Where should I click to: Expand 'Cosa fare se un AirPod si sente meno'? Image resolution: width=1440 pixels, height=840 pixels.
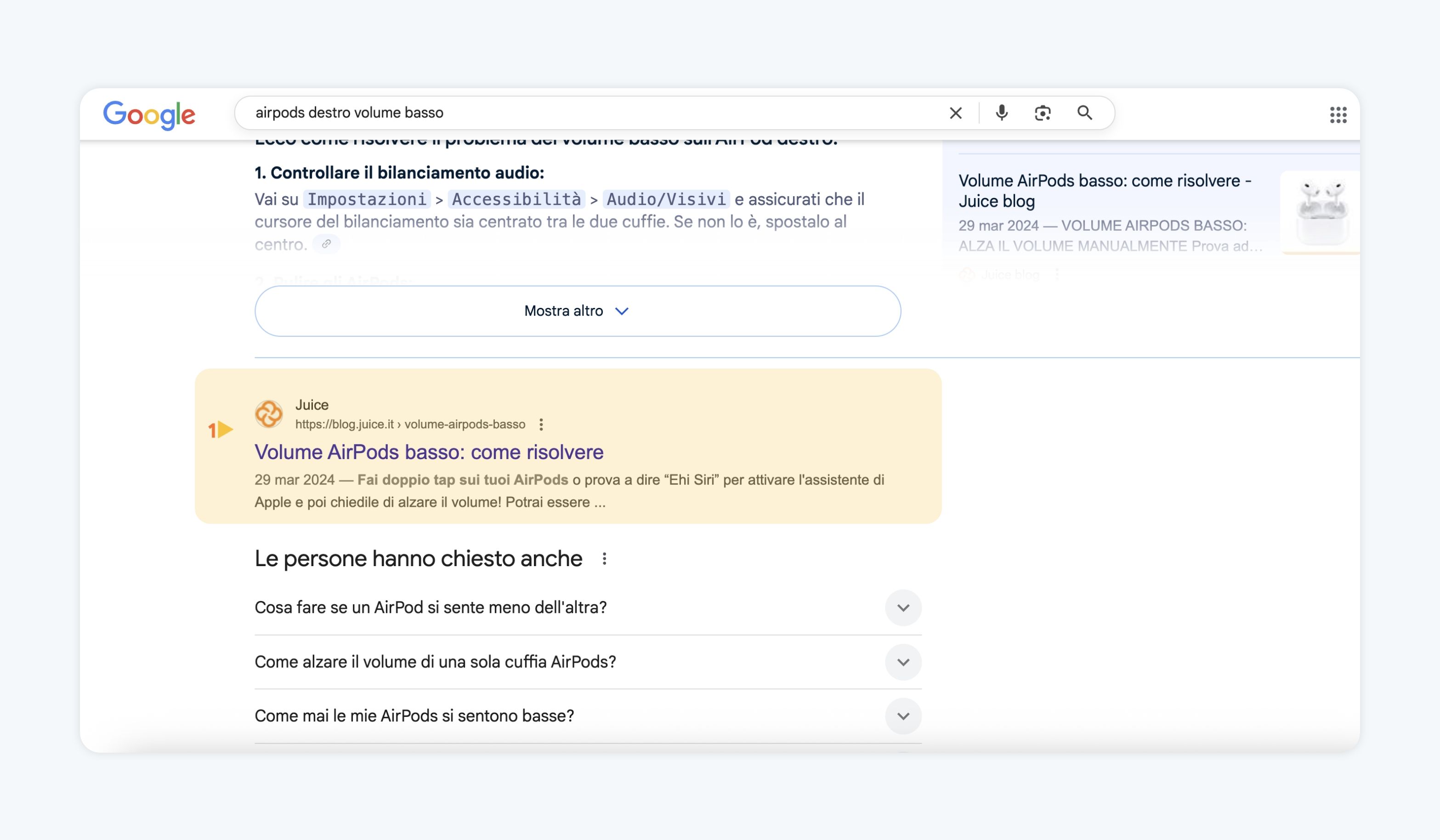[588, 607]
